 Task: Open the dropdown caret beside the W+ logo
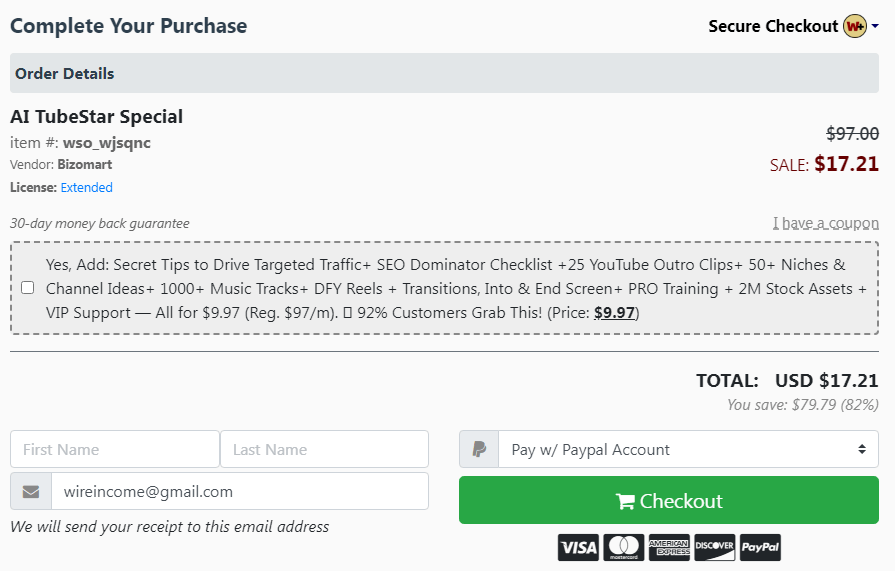click(874, 26)
